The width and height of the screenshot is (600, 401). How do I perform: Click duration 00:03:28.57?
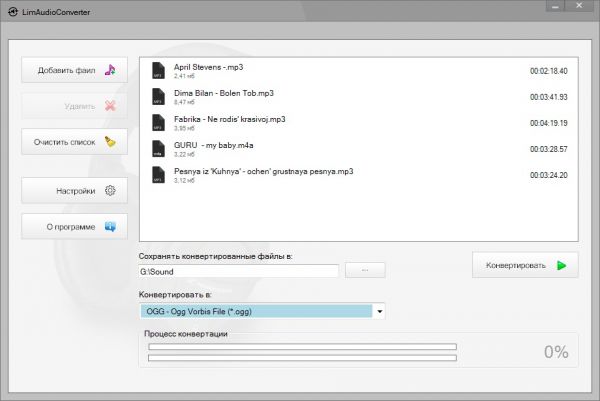tap(549, 149)
